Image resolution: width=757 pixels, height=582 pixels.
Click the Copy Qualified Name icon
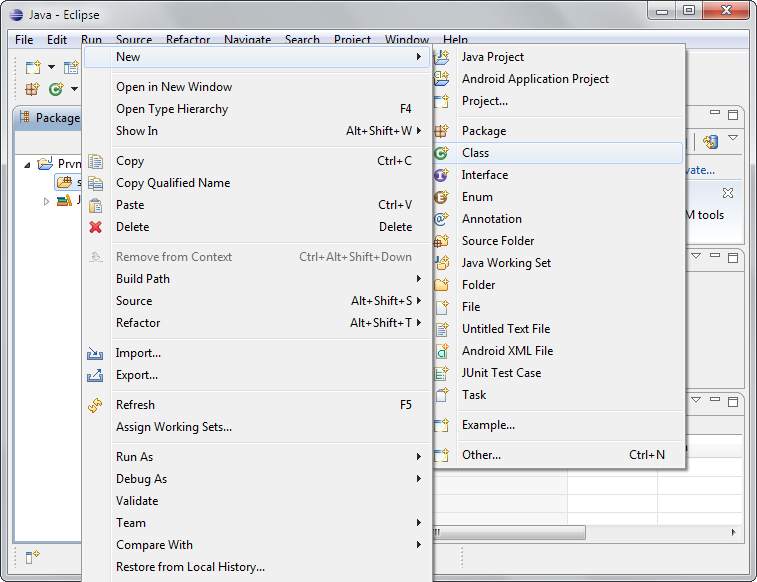[x=96, y=183]
